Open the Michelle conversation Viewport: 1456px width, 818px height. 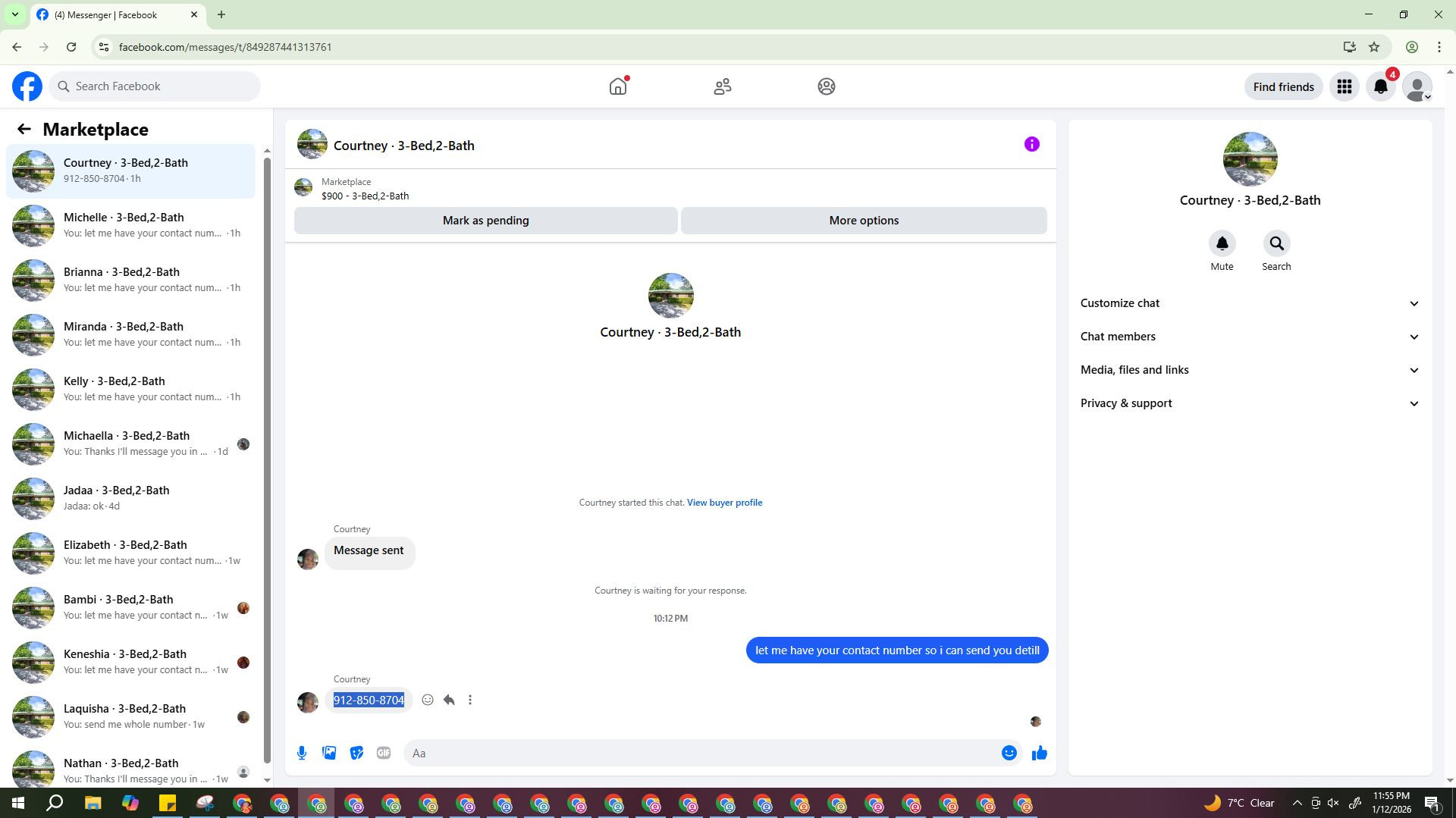coord(130,225)
